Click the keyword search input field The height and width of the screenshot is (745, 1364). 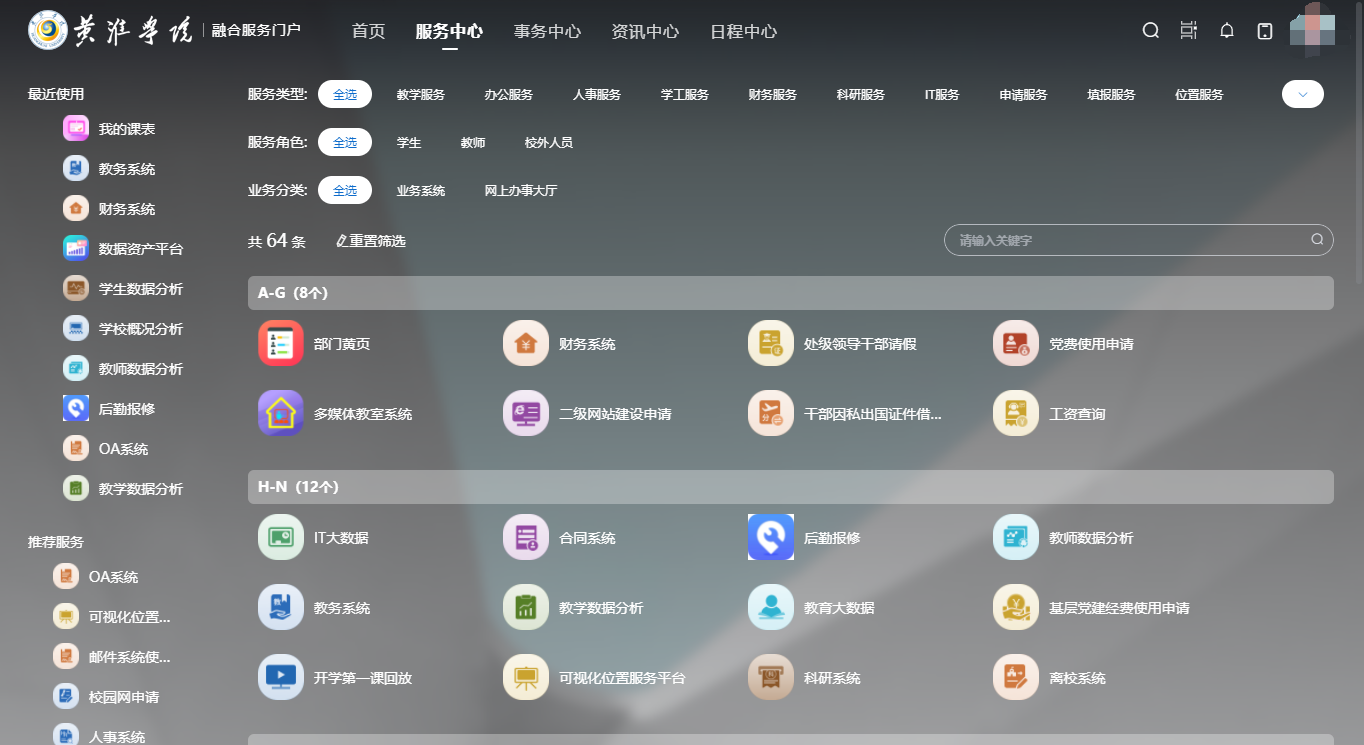(1130, 240)
